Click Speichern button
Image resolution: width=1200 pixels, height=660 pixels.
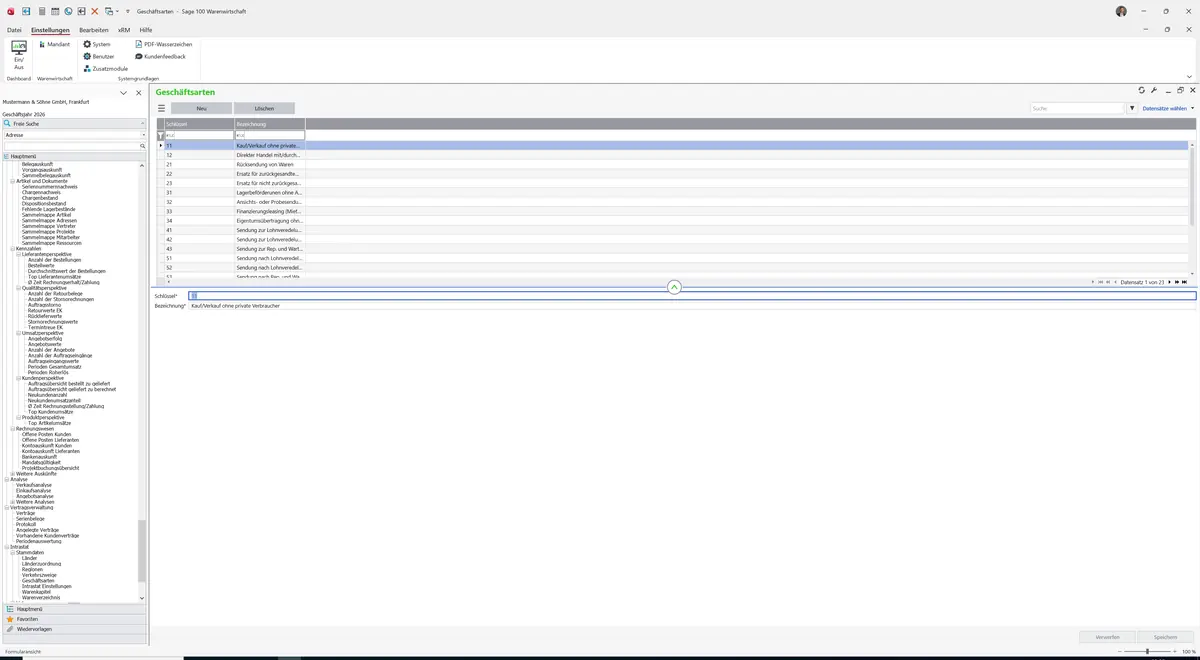[1165, 637]
